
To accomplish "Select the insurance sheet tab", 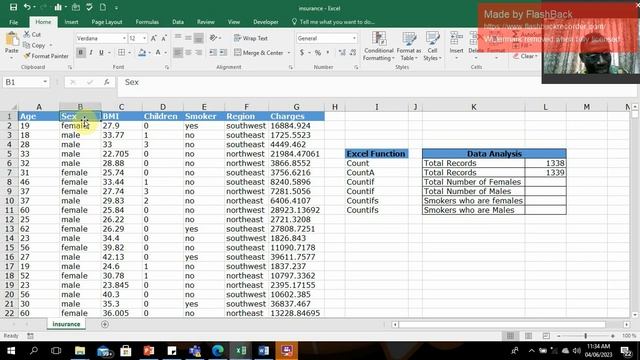I will 66,324.
